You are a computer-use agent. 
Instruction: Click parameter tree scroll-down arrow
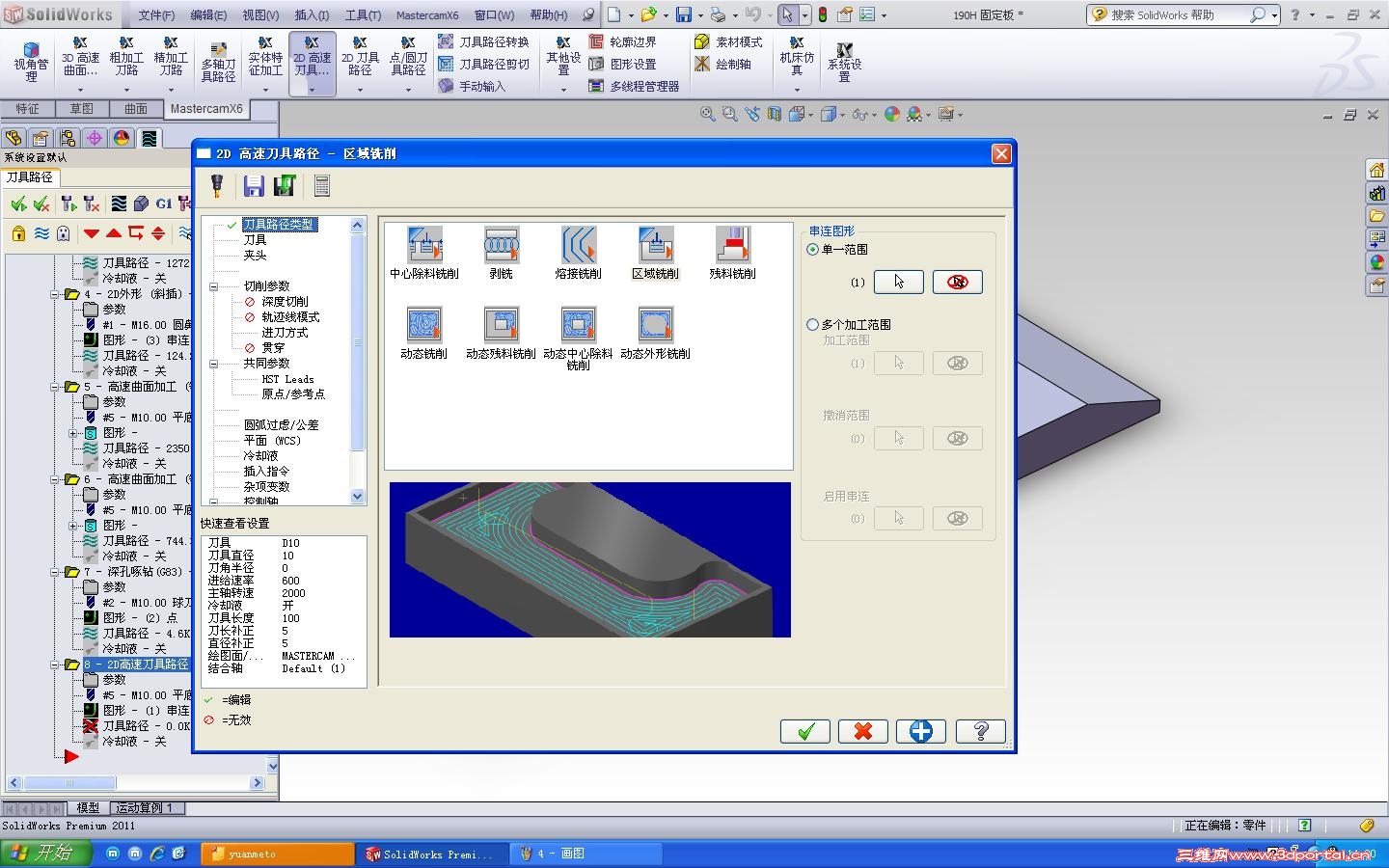coord(358,497)
